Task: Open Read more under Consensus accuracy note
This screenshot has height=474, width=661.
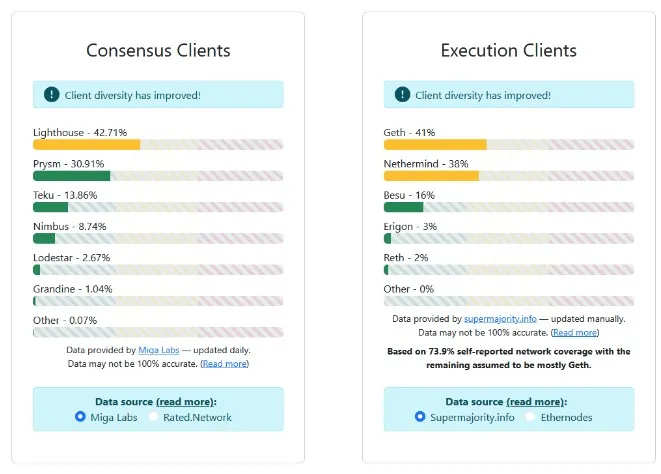Action: tap(225, 363)
